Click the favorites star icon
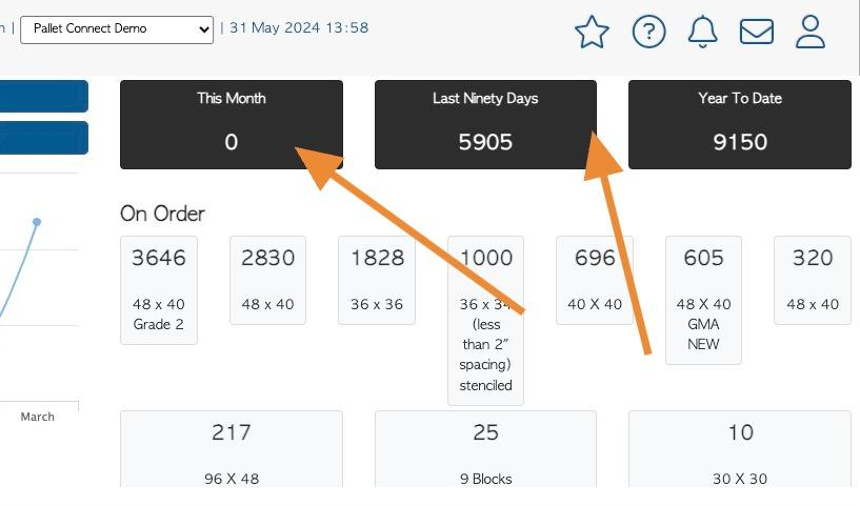 coord(592,32)
